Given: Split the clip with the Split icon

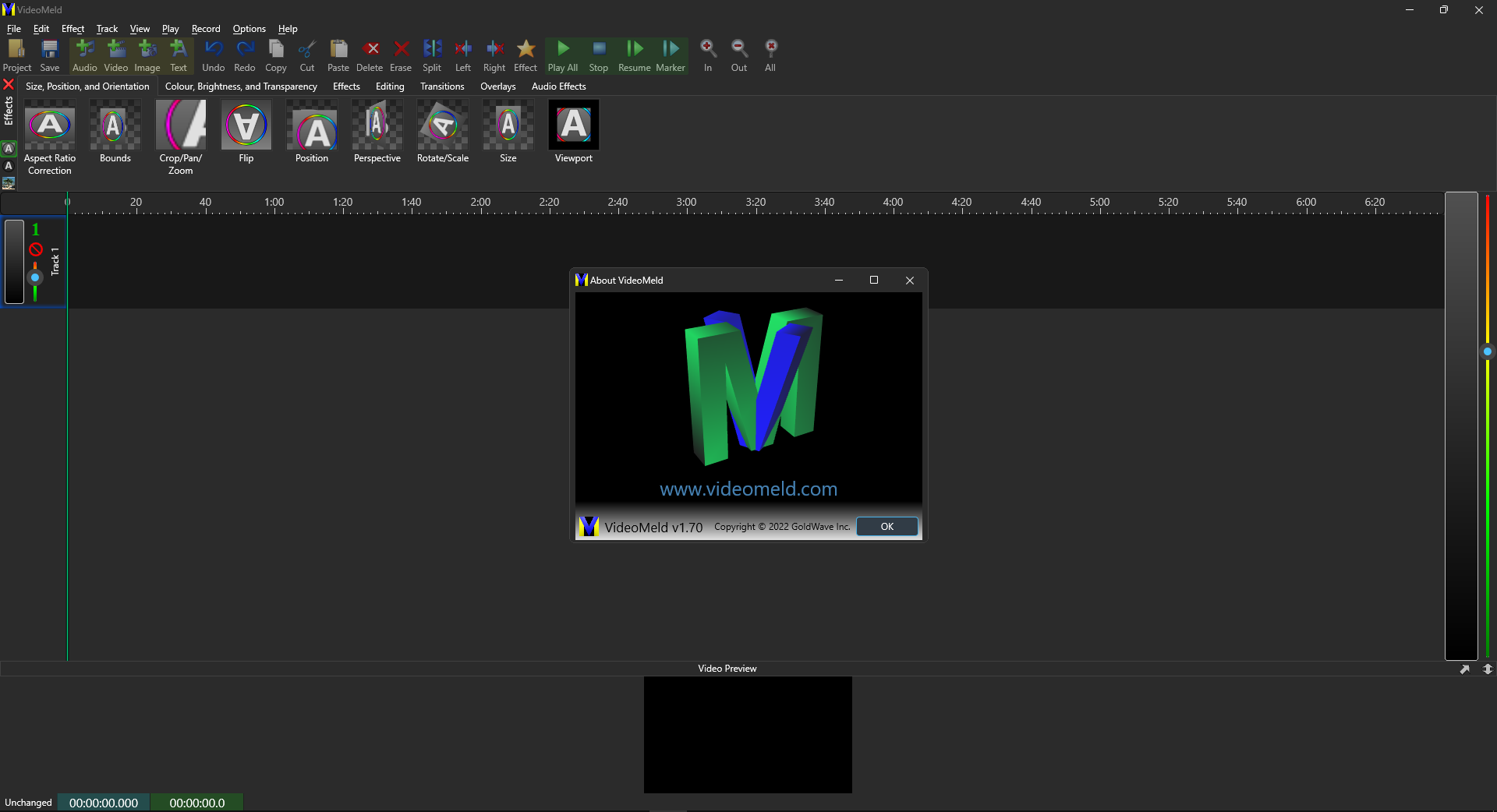Looking at the screenshot, I should coord(432,55).
